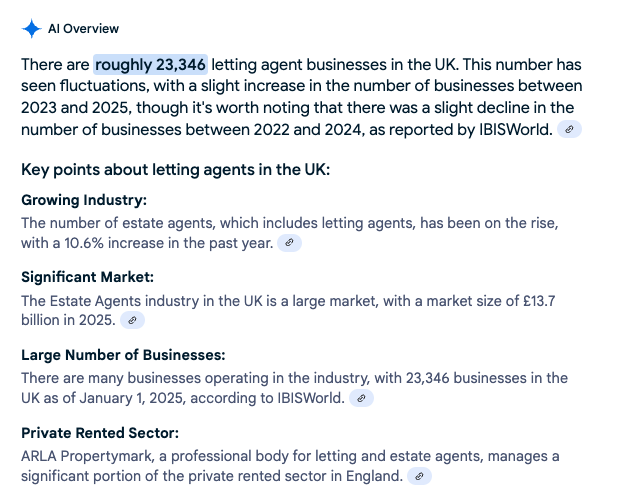Open the source link icon after 'reported by IBISWorld'

click(569, 129)
